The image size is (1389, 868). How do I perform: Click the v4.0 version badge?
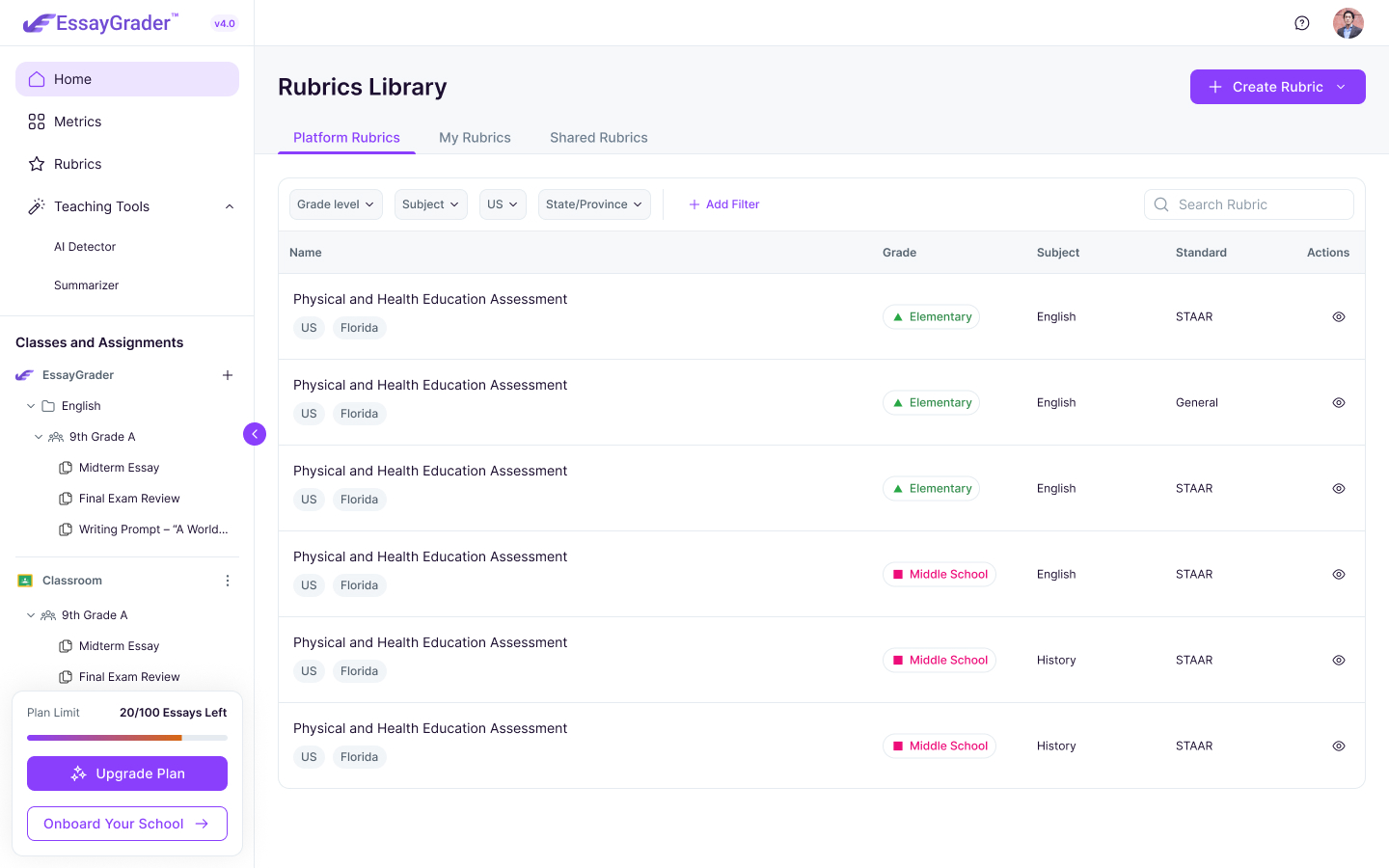(x=225, y=23)
